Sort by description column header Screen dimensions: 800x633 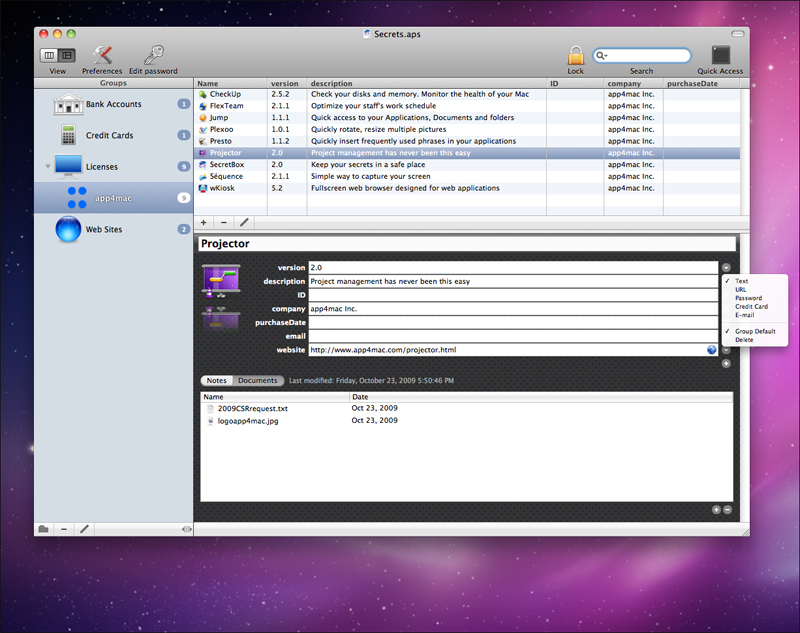(x=427, y=83)
